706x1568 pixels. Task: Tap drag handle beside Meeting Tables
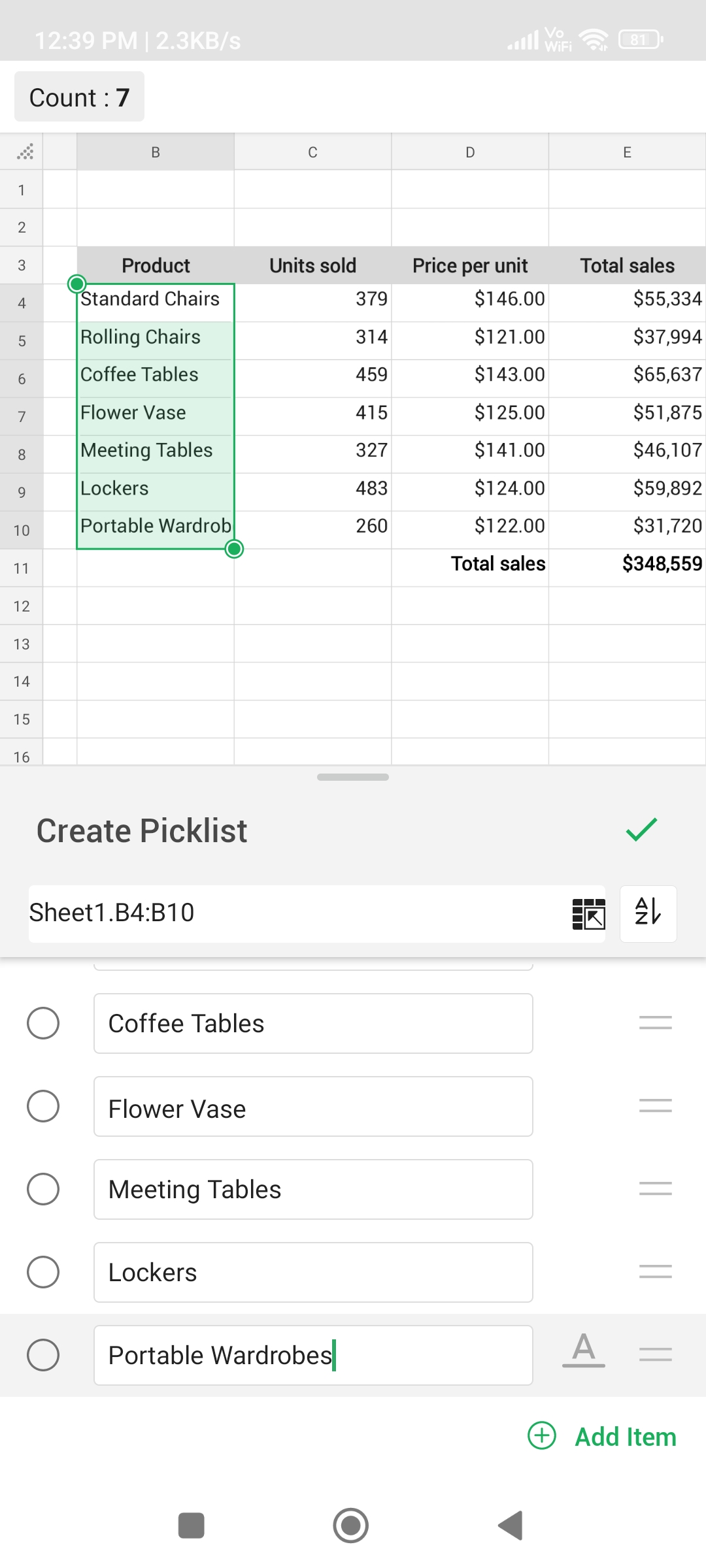point(655,1188)
